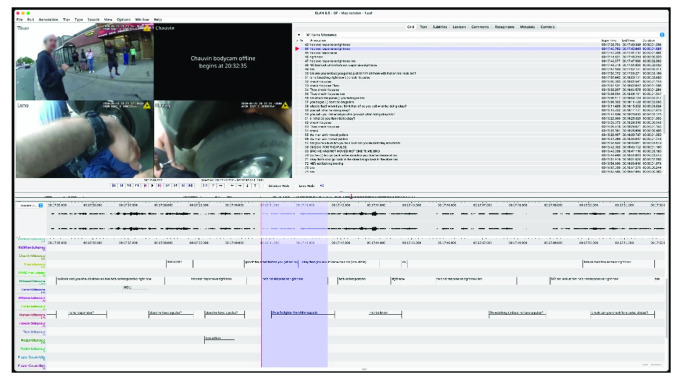Jump to next scroll view button
This screenshot has width=683, height=390.
point(183,186)
